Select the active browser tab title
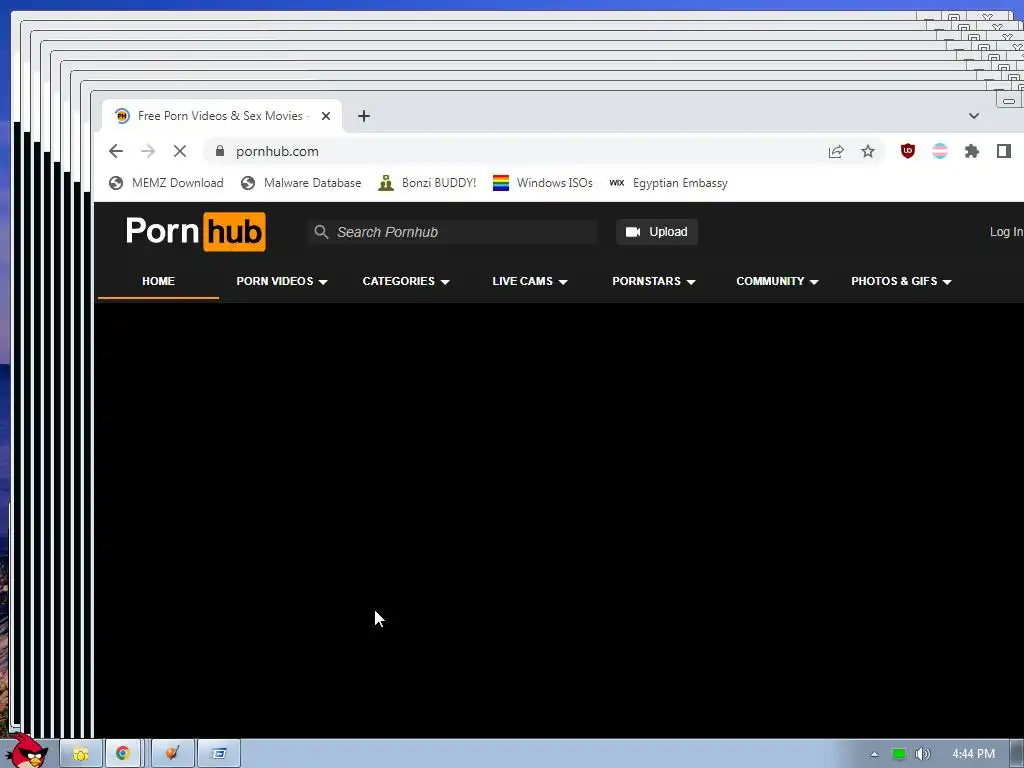This screenshot has height=768, width=1024. (x=220, y=116)
